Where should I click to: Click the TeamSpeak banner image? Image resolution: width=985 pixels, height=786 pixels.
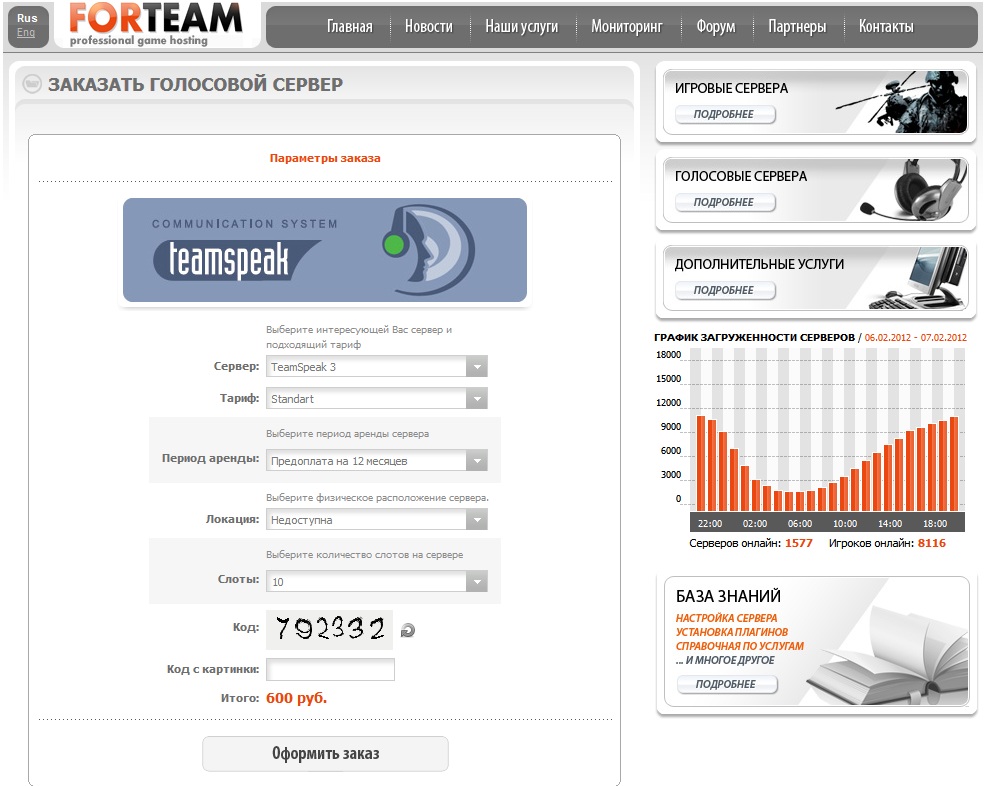click(x=325, y=250)
